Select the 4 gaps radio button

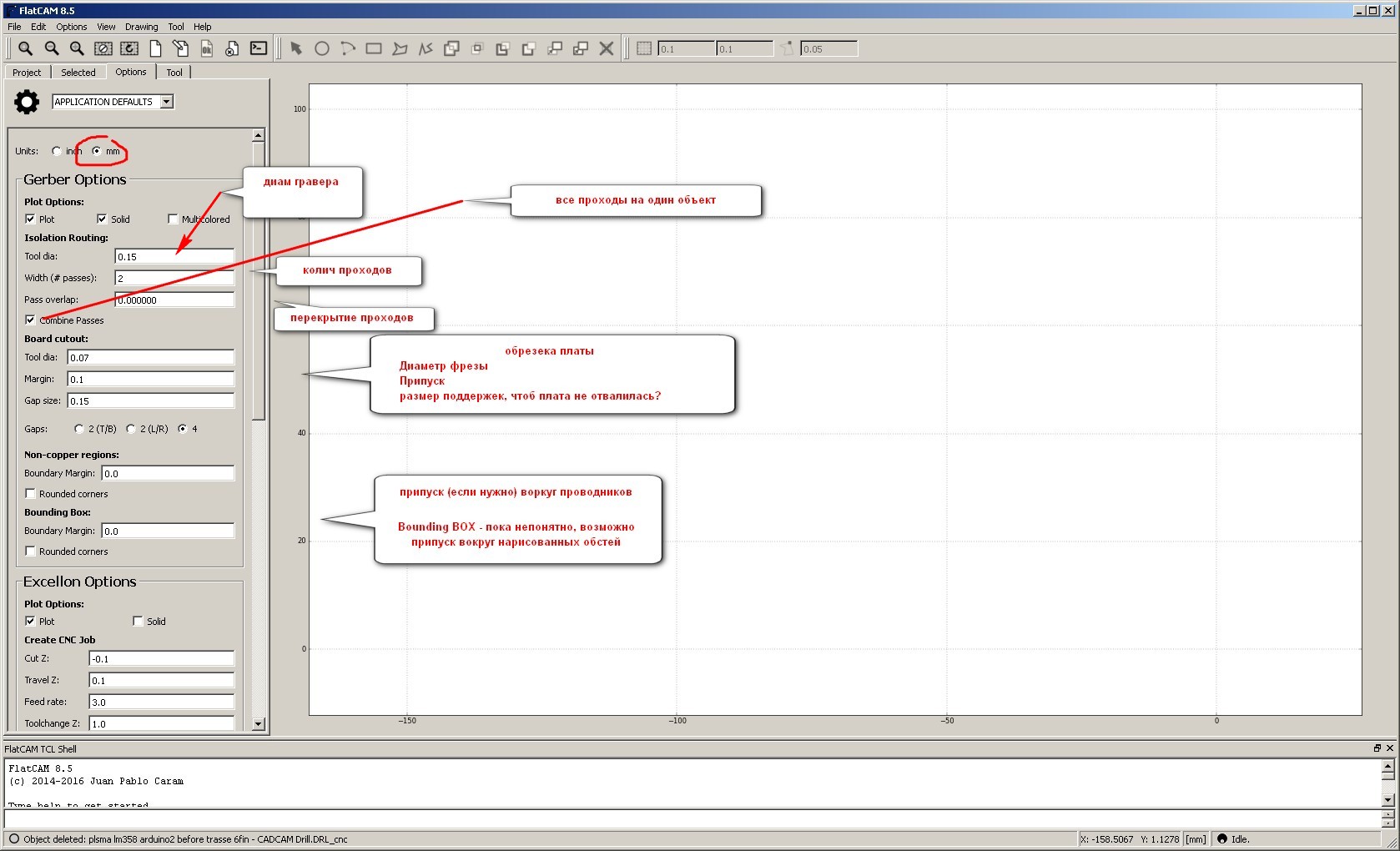183,429
